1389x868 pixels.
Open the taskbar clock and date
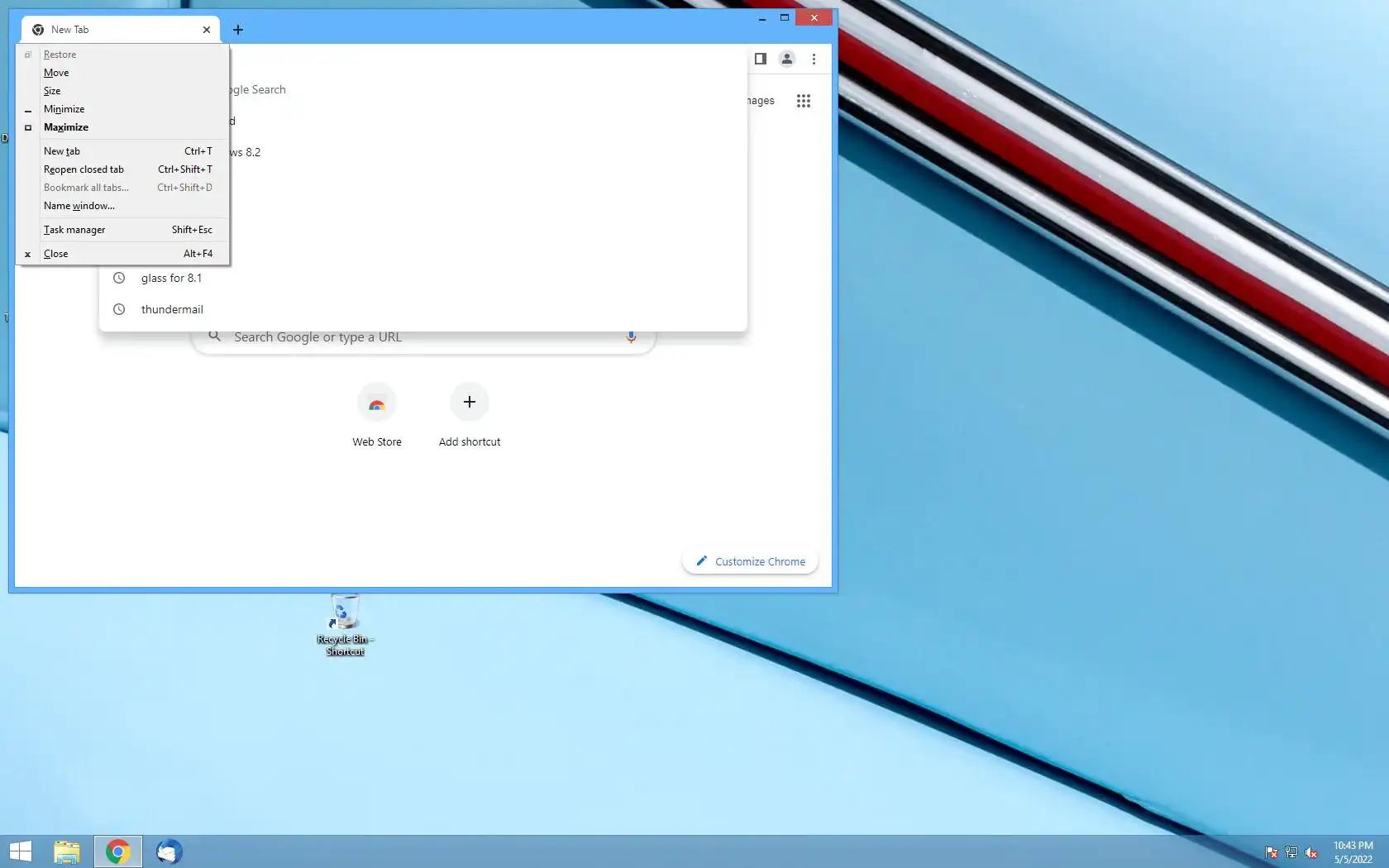[1353, 852]
